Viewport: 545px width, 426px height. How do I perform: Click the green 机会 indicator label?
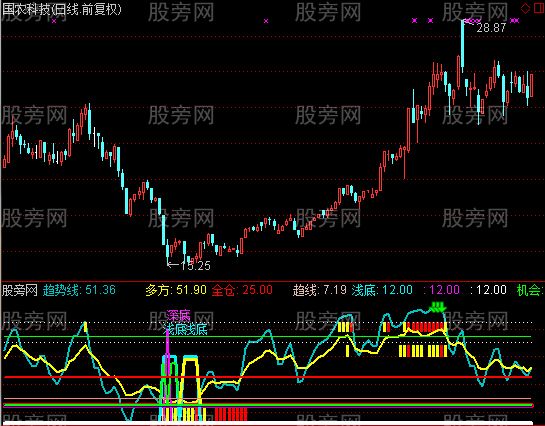click(530, 290)
